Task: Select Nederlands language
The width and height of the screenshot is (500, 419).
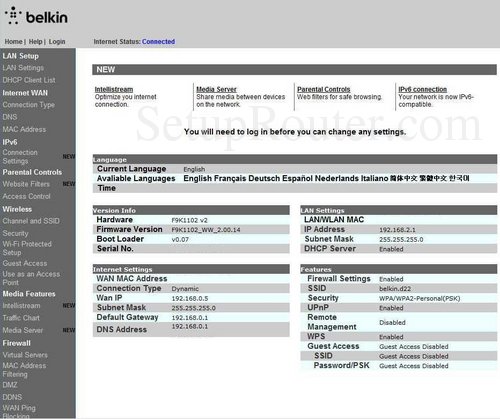Action: pos(337,178)
